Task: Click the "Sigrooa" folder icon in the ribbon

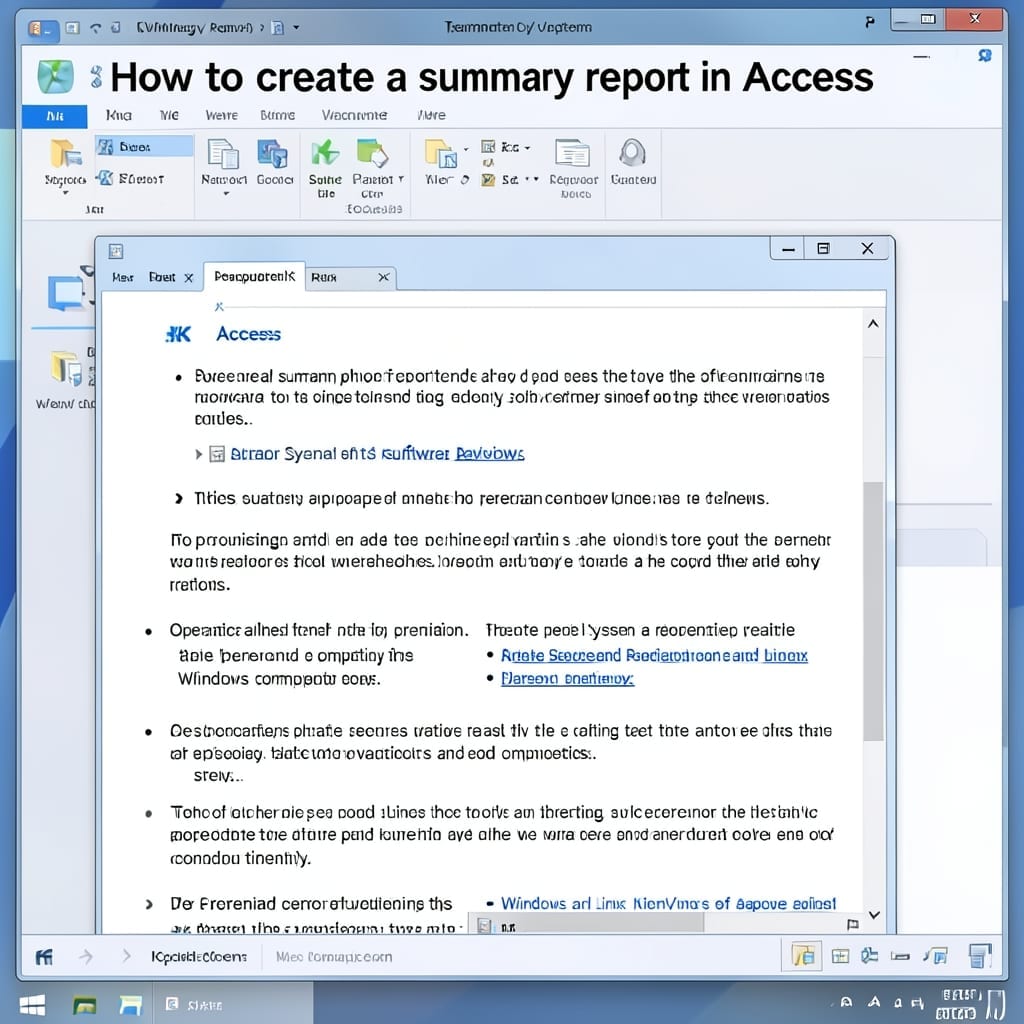Action: 65,154
